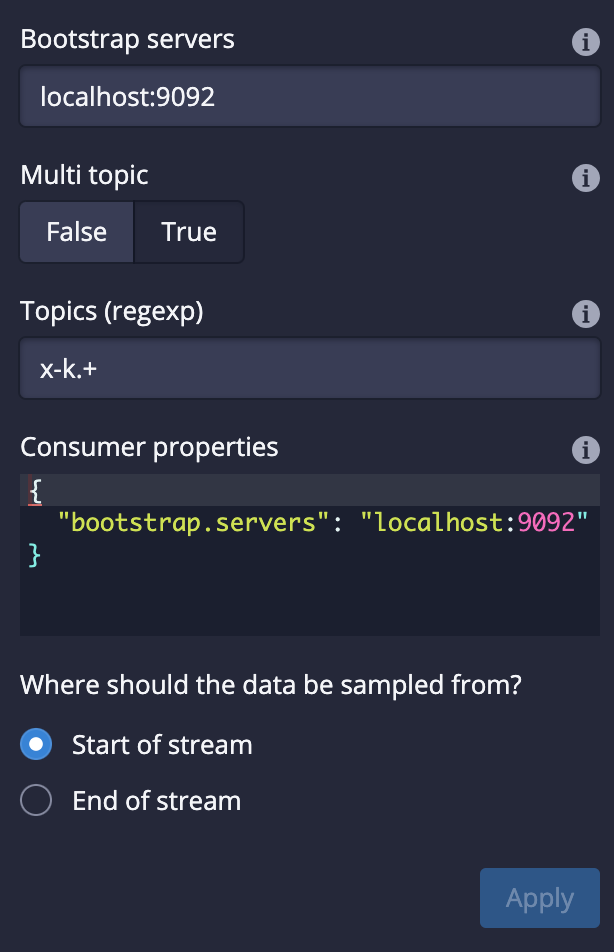Select the Start of stream radio button
This screenshot has height=952, width=614.
(x=37, y=745)
